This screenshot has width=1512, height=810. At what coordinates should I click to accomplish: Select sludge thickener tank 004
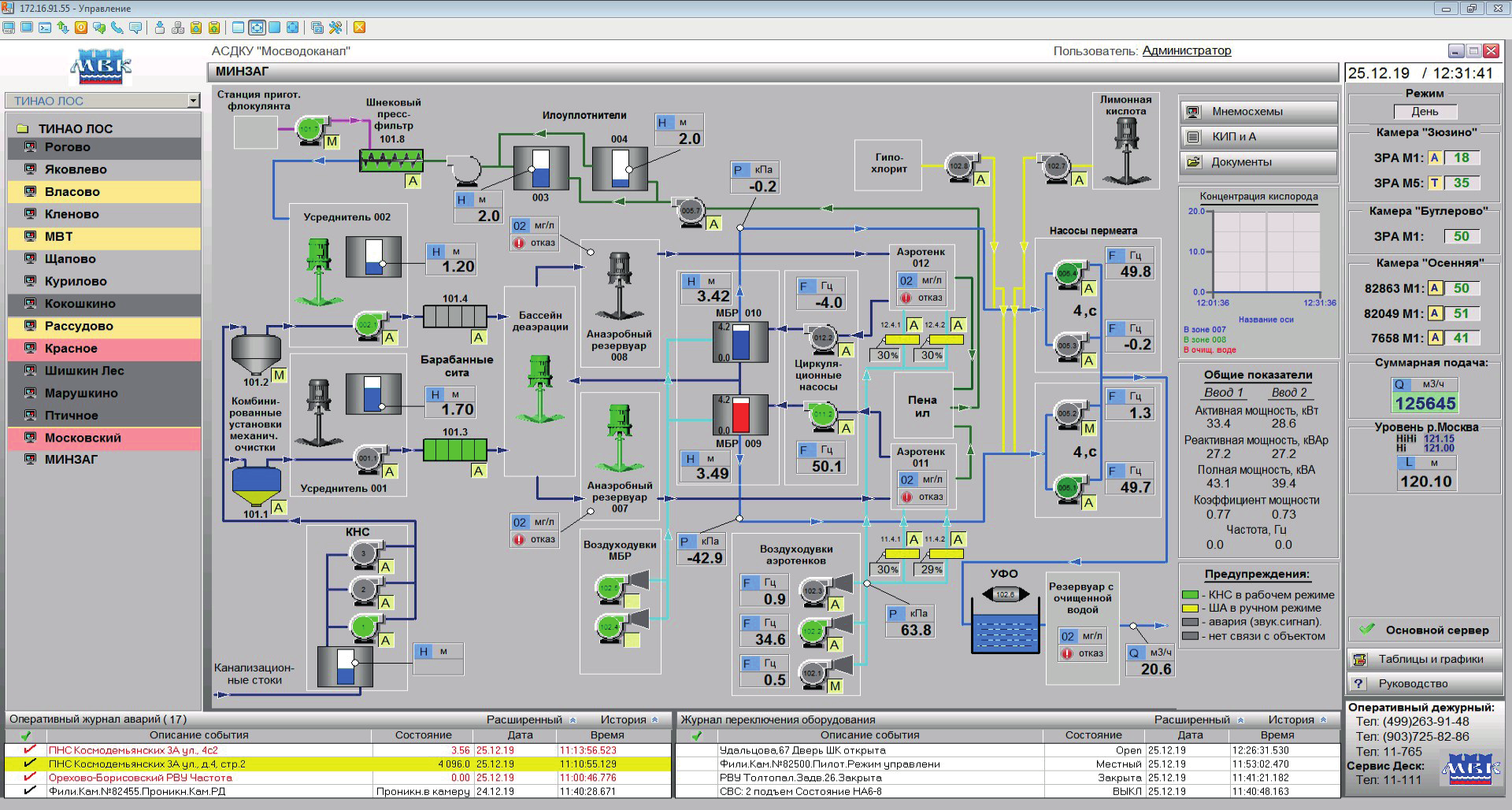coord(620,167)
